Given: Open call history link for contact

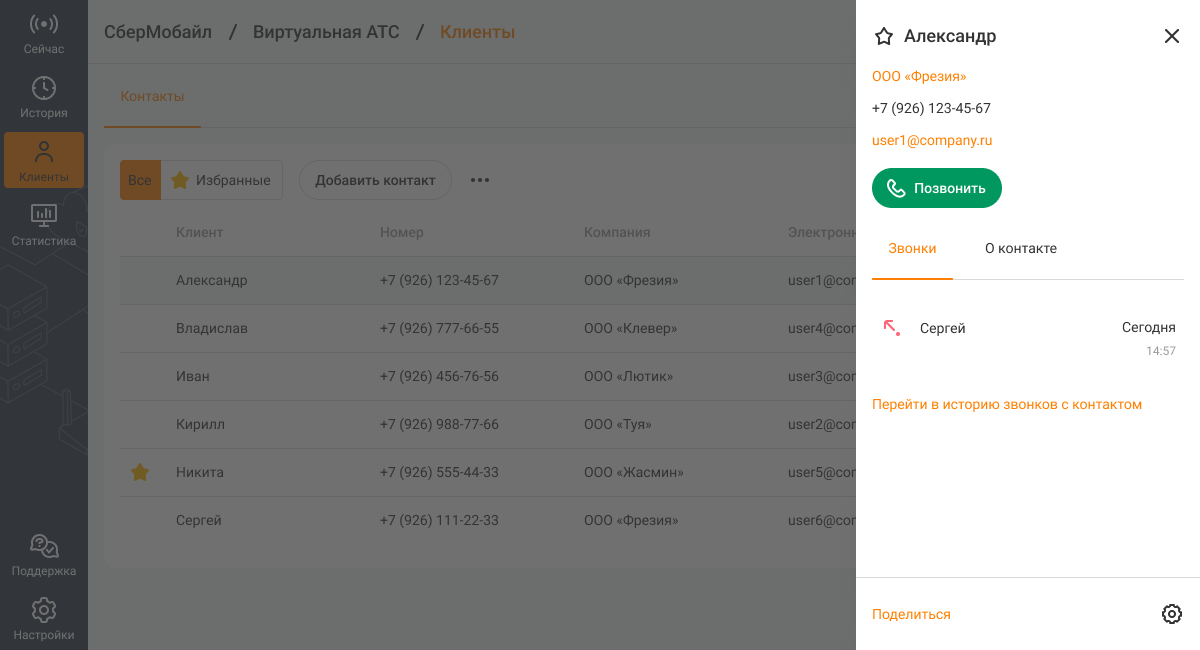Looking at the screenshot, I should click(1006, 404).
